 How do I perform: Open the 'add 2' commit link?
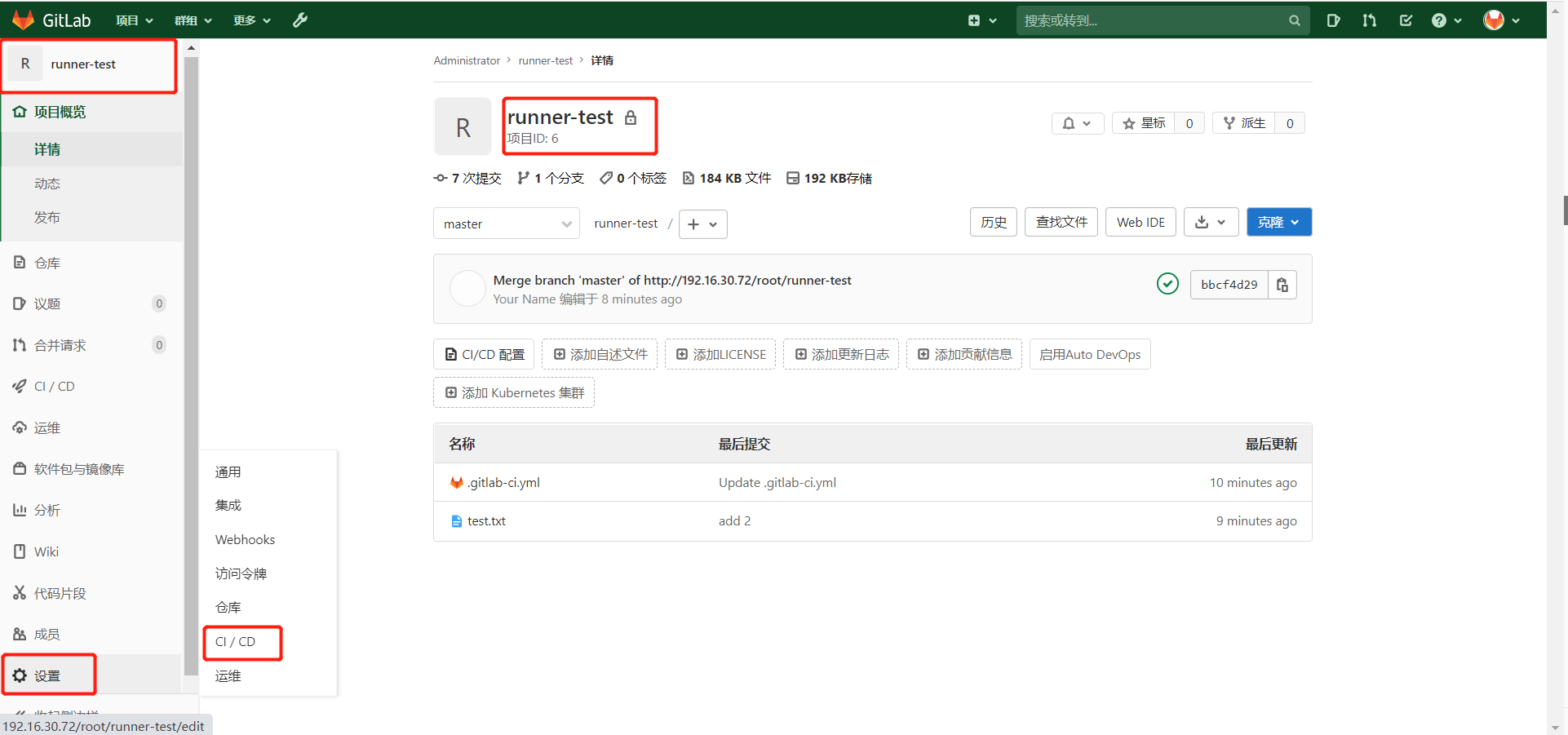735,520
